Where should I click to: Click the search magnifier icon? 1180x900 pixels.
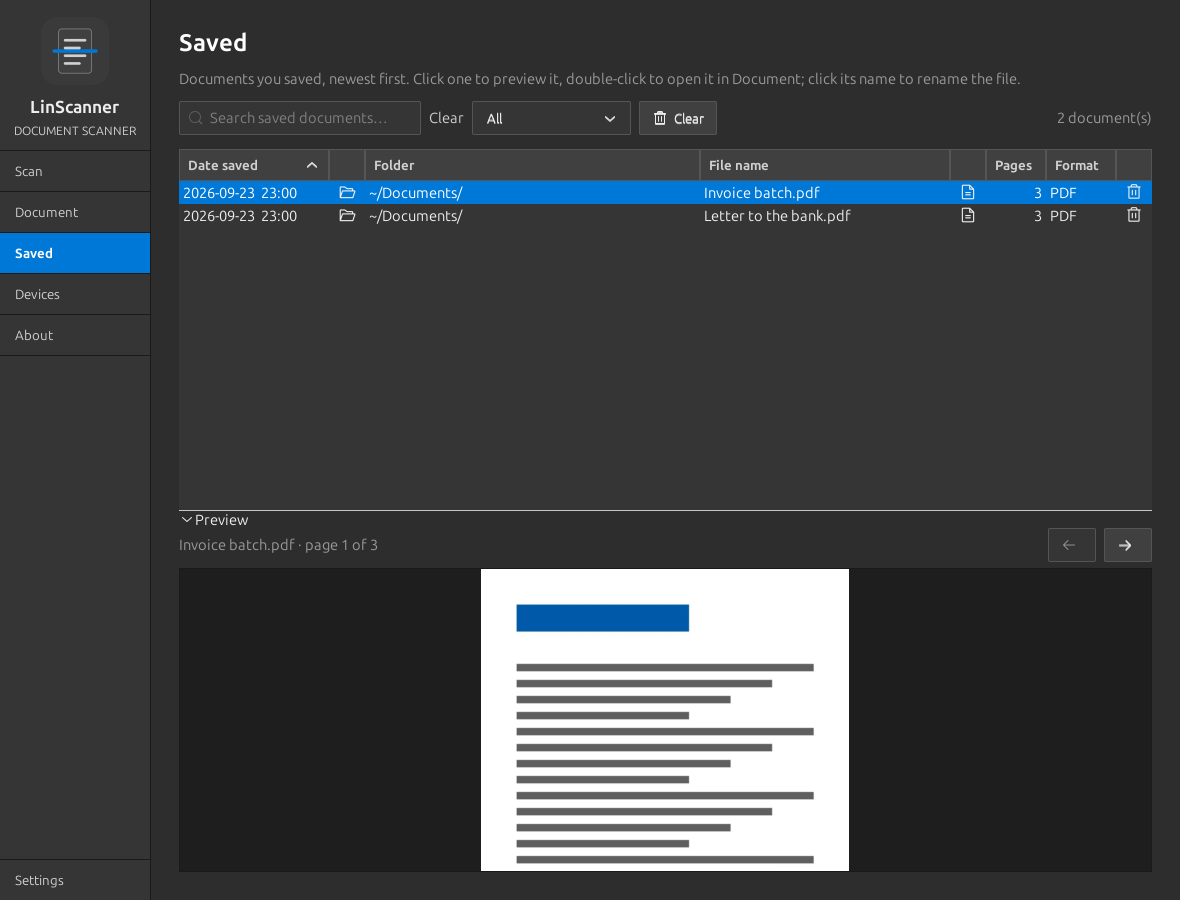[196, 118]
